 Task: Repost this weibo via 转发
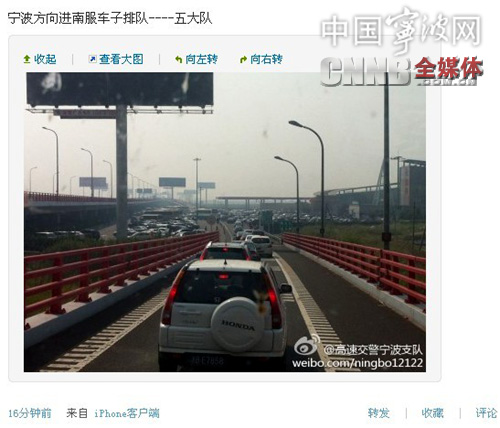coord(379,413)
